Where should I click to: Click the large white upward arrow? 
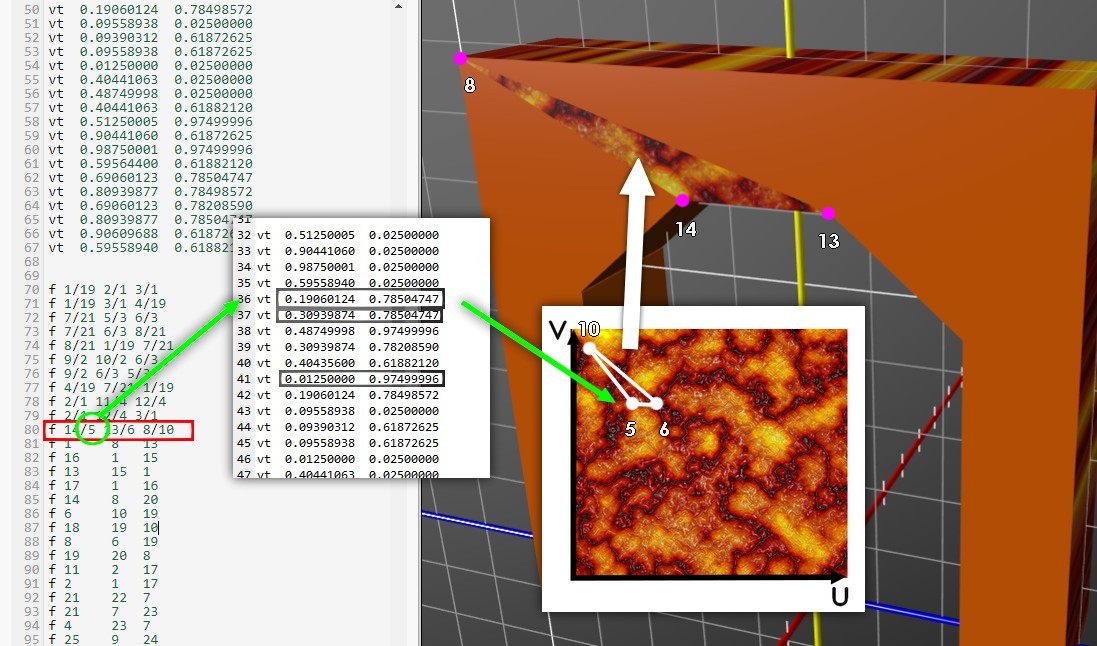click(630, 260)
